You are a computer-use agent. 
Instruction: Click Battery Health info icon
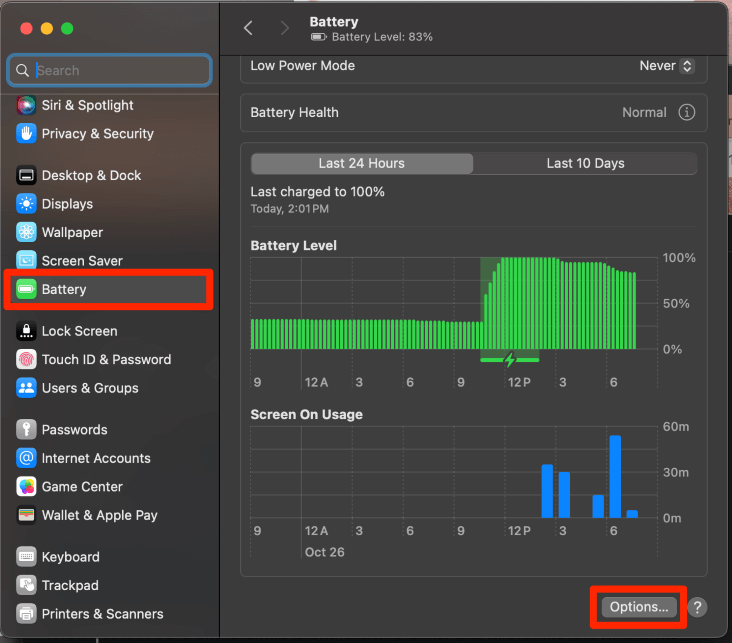coord(687,113)
